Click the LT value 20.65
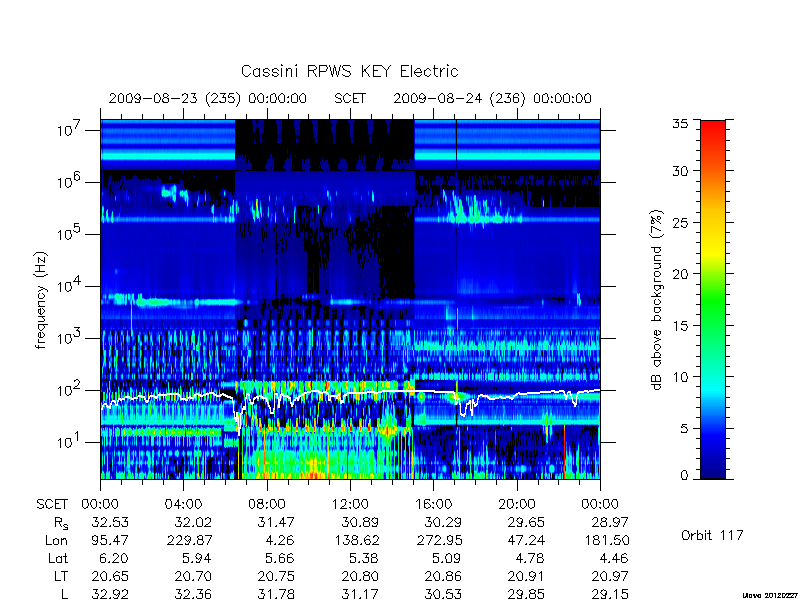 click(x=110, y=577)
